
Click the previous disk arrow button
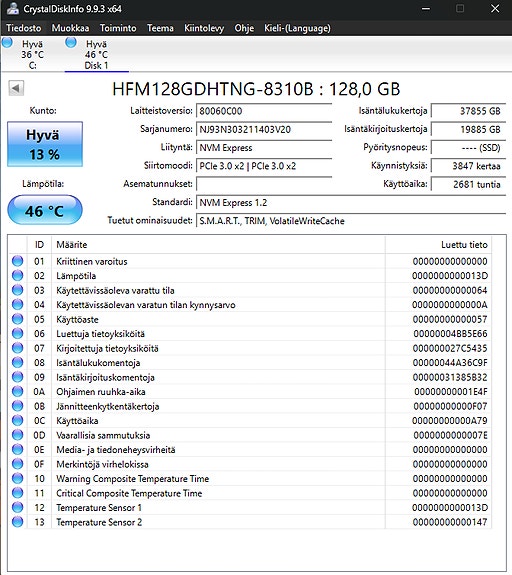click(16, 88)
